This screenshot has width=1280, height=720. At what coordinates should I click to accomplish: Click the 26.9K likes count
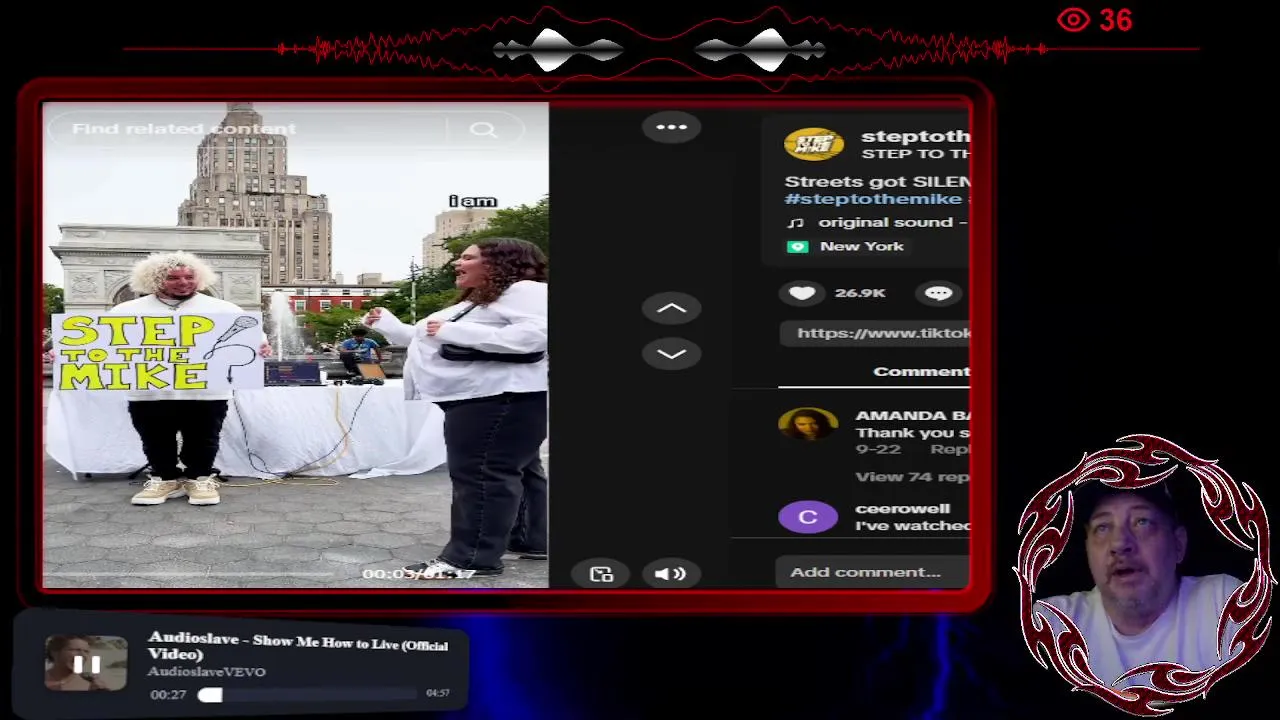coord(860,293)
